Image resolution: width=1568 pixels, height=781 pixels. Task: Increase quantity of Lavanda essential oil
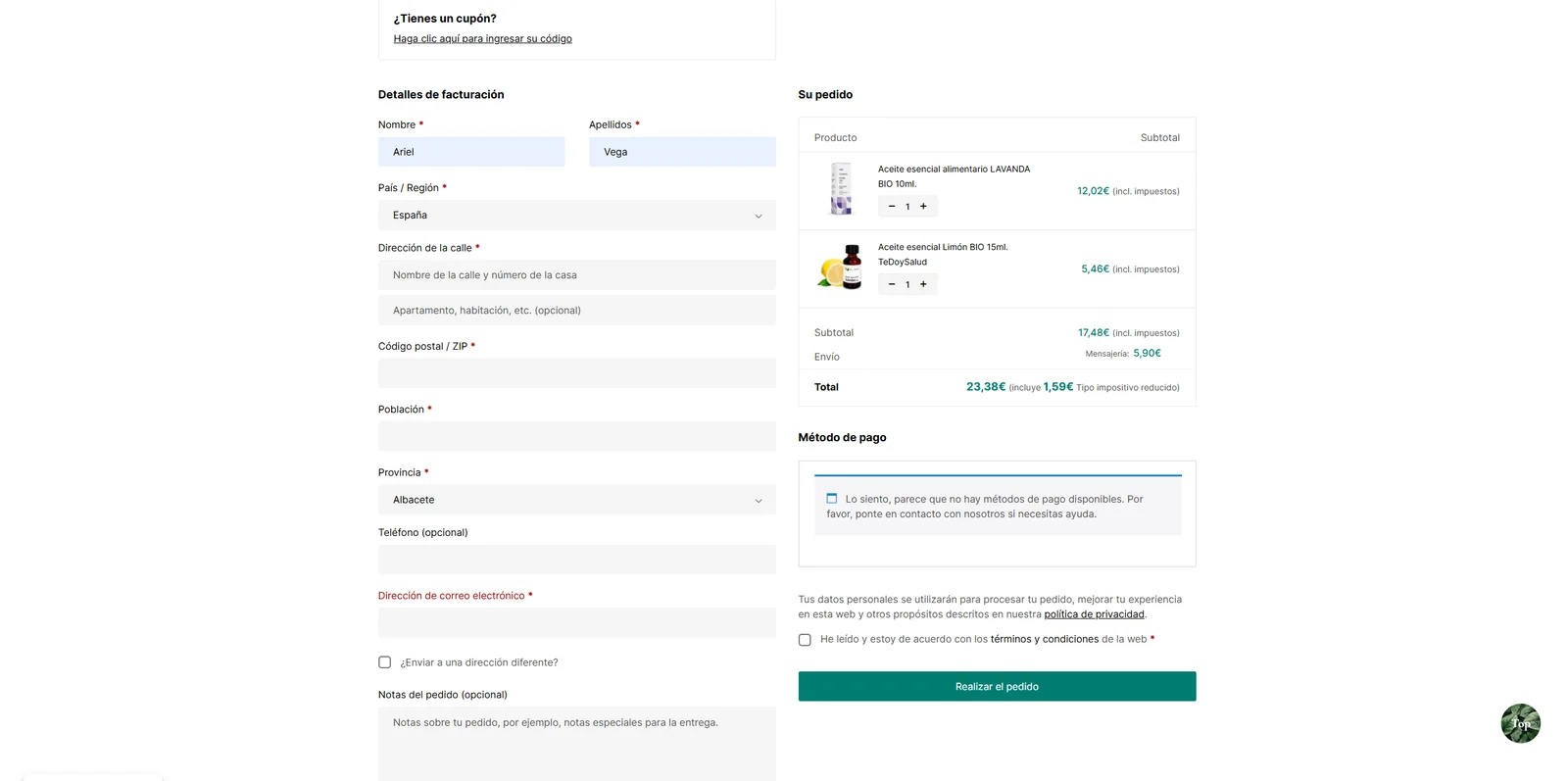pyautogui.click(x=923, y=207)
